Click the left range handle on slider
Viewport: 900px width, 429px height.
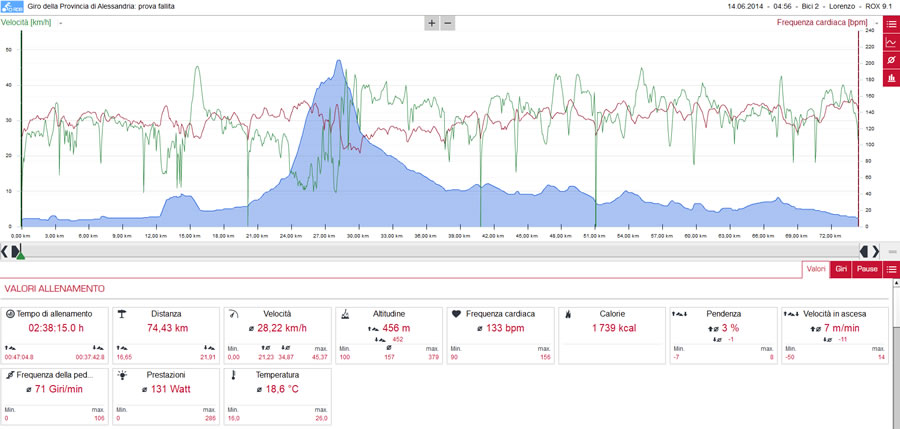[15, 250]
